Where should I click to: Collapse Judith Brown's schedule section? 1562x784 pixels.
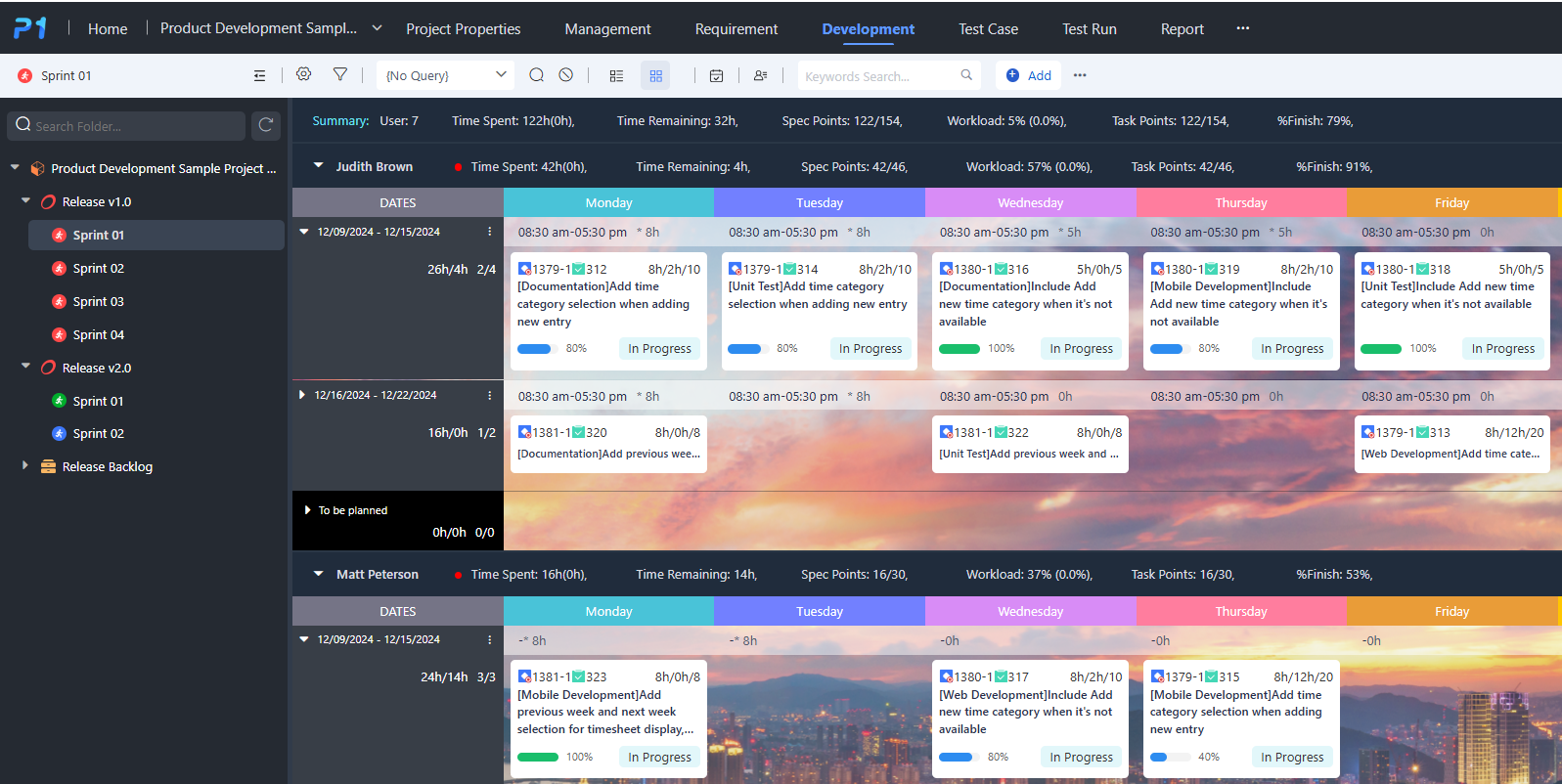coord(318,166)
